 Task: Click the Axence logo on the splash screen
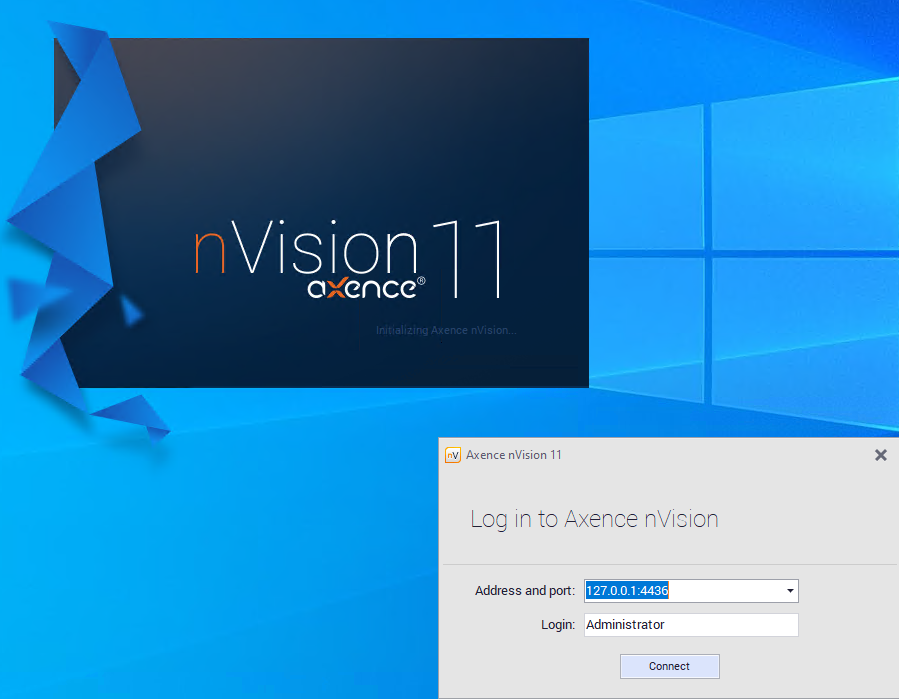pyautogui.click(x=361, y=289)
